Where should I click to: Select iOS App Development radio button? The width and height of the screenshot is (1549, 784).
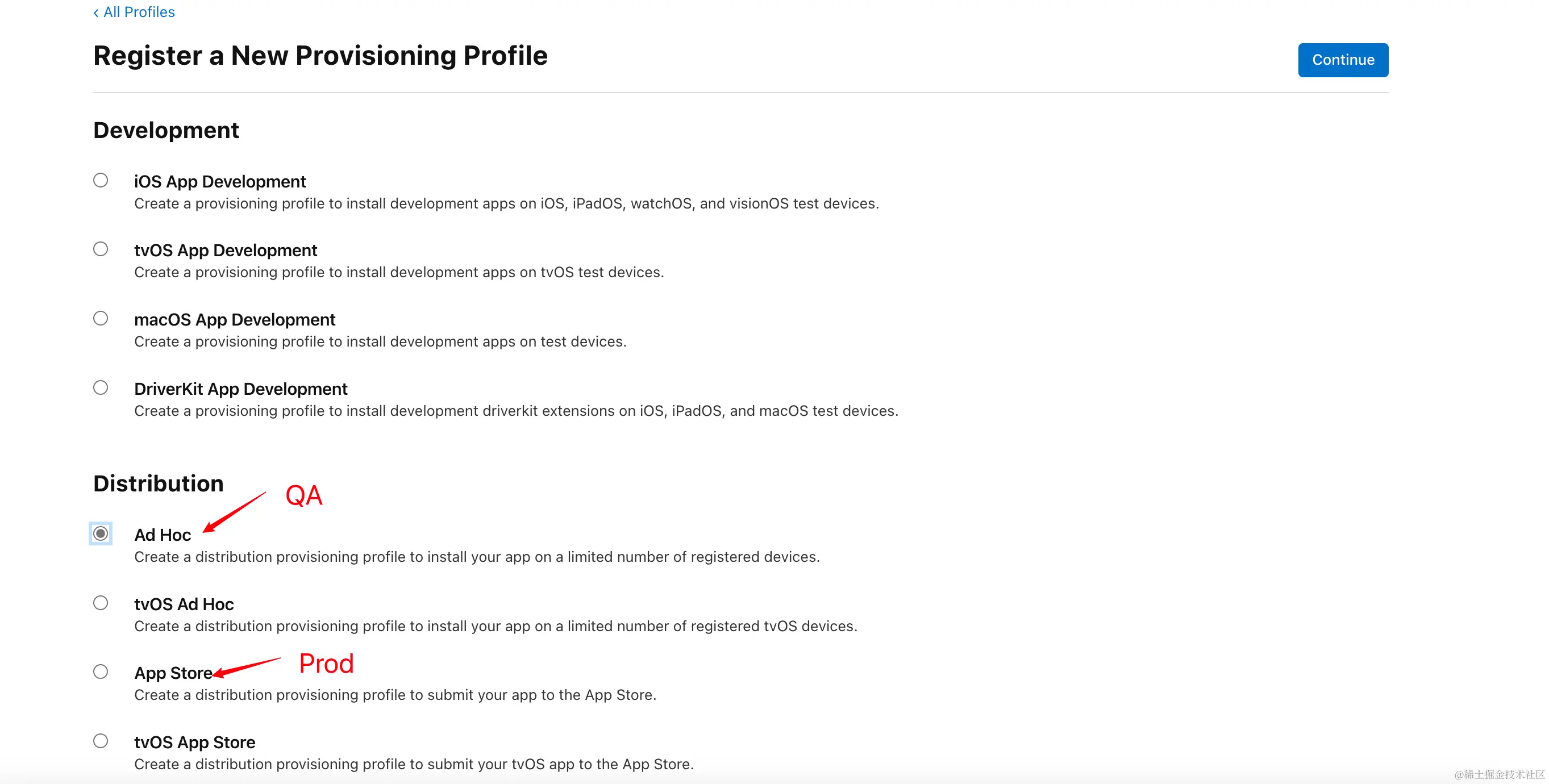click(101, 180)
